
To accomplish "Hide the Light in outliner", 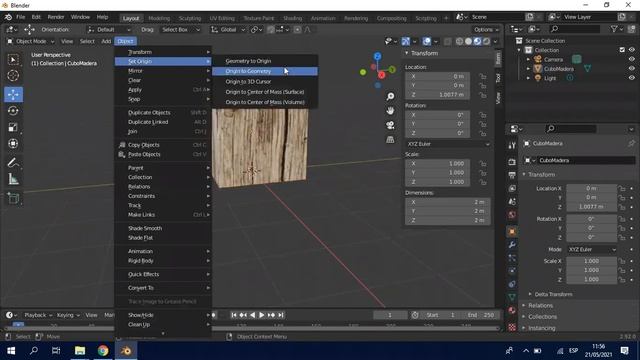I will (x=631, y=78).
